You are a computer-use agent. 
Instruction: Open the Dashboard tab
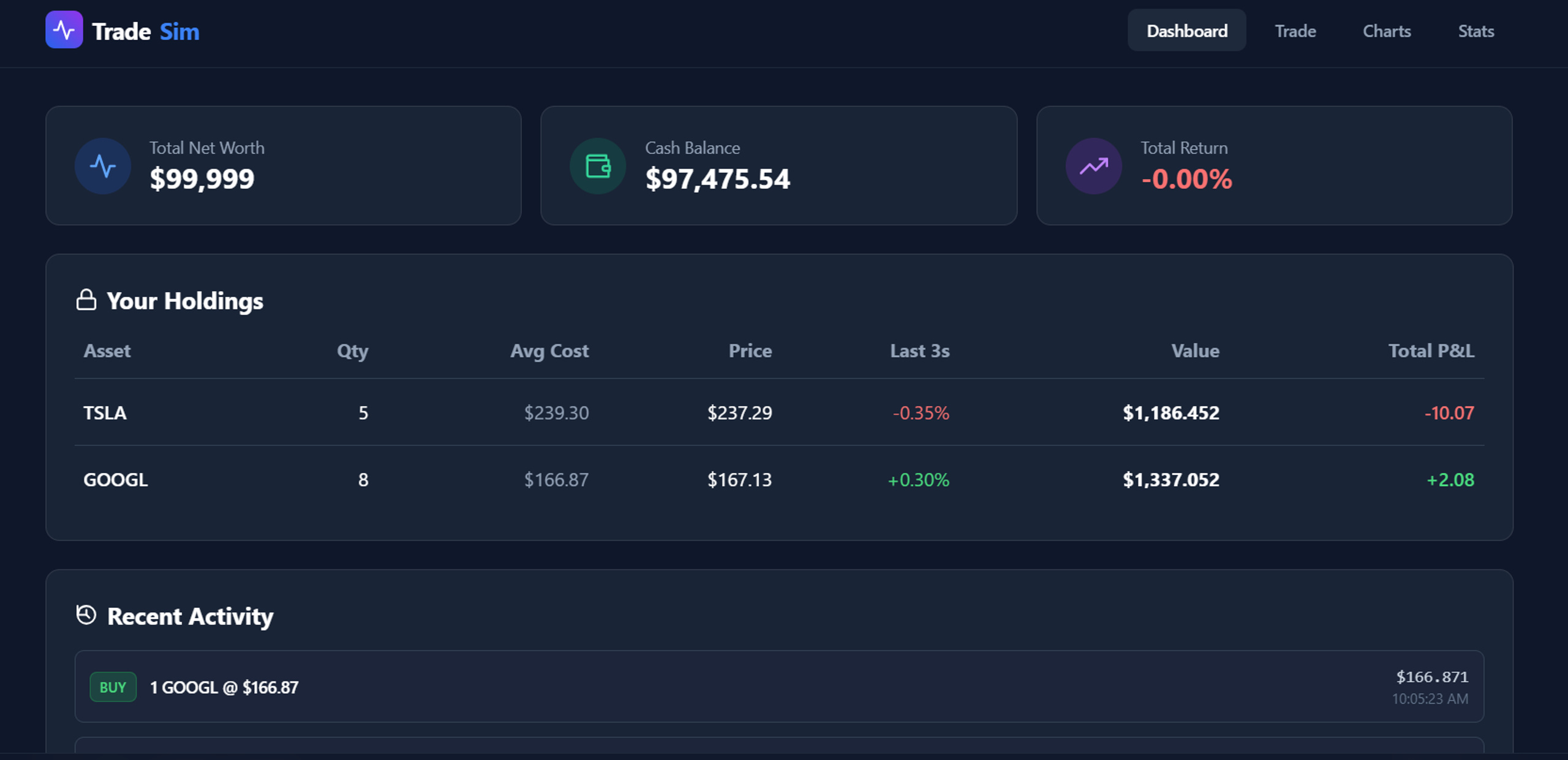pyautogui.click(x=1187, y=30)
